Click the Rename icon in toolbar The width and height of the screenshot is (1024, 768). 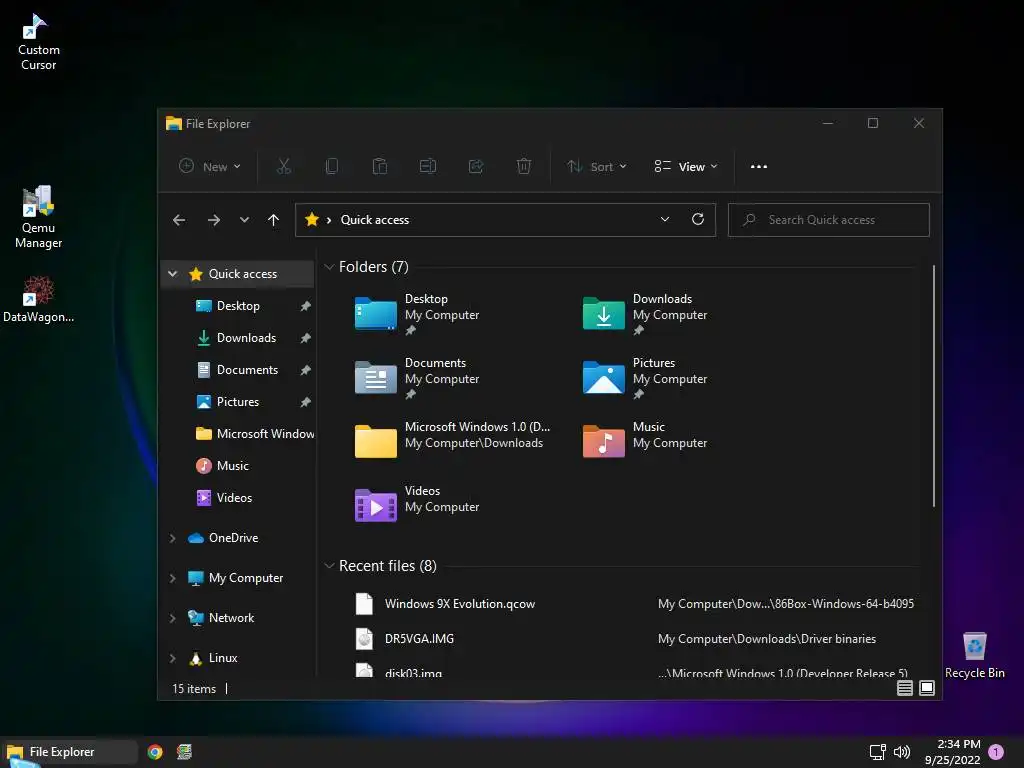[x=428, y=167]
